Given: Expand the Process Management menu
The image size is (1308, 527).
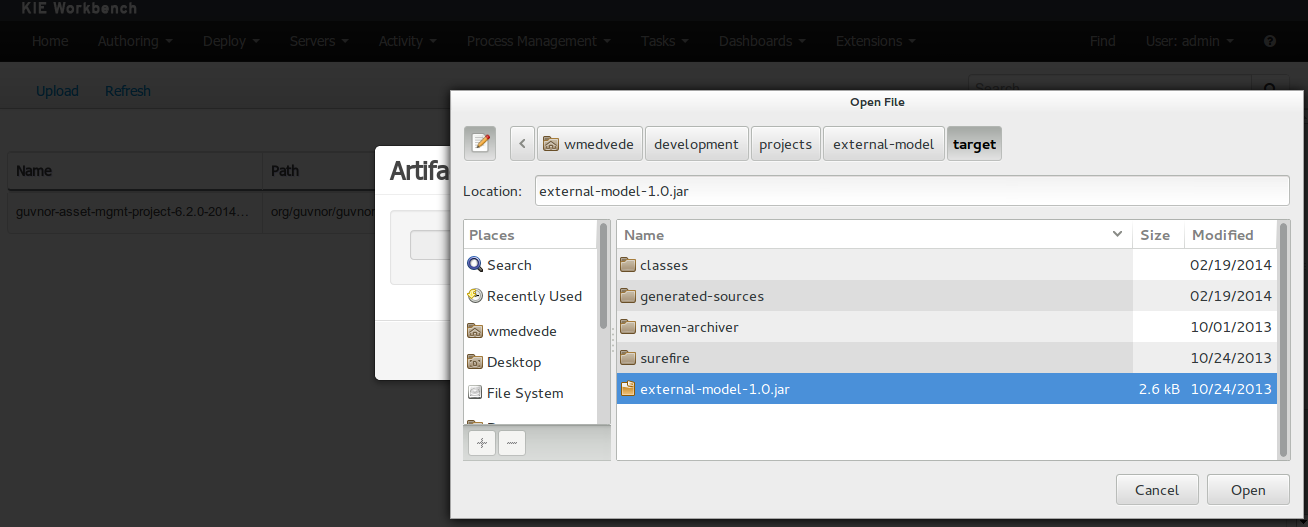Looking at the screenshot, I should pos(539,41).
